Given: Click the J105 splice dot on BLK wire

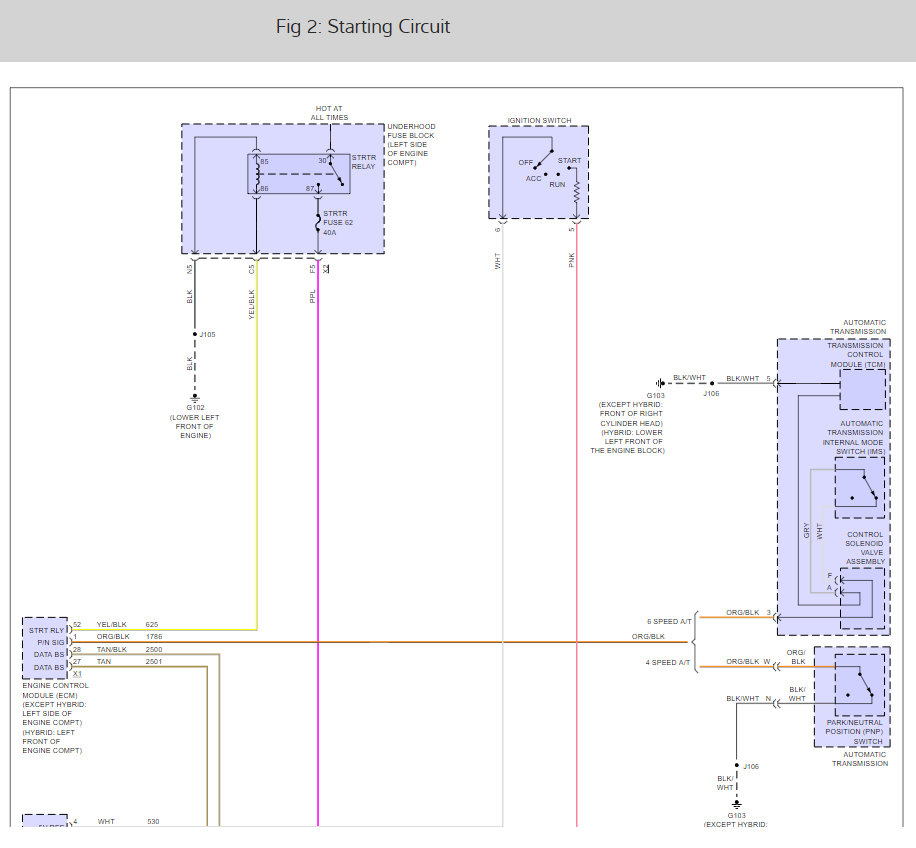Looking at the screenshot, I should click(x=194, y=335).
